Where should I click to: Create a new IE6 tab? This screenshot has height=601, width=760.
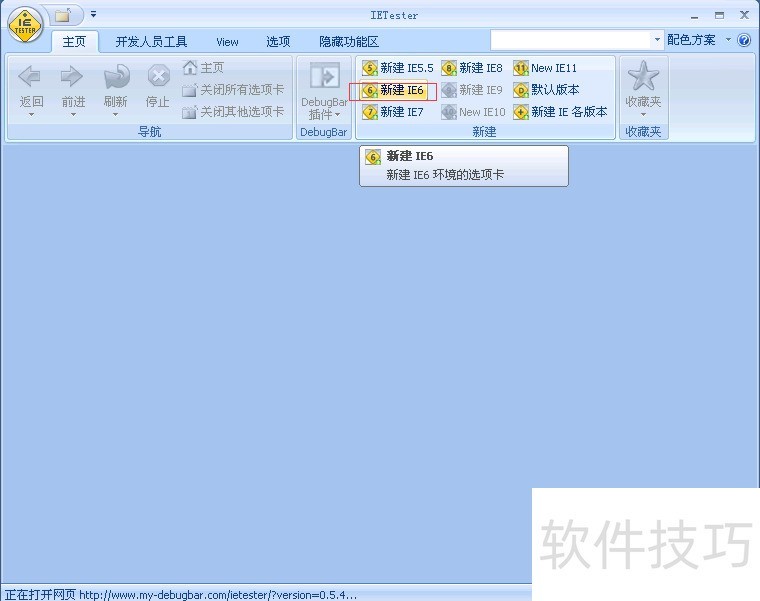coord(393,90)
